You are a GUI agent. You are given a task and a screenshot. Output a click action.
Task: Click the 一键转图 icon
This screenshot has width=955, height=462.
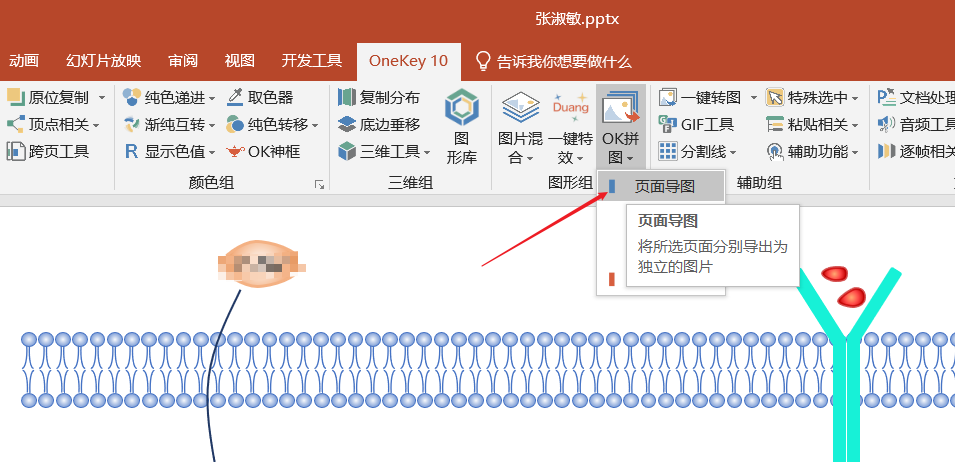(668, 97)
